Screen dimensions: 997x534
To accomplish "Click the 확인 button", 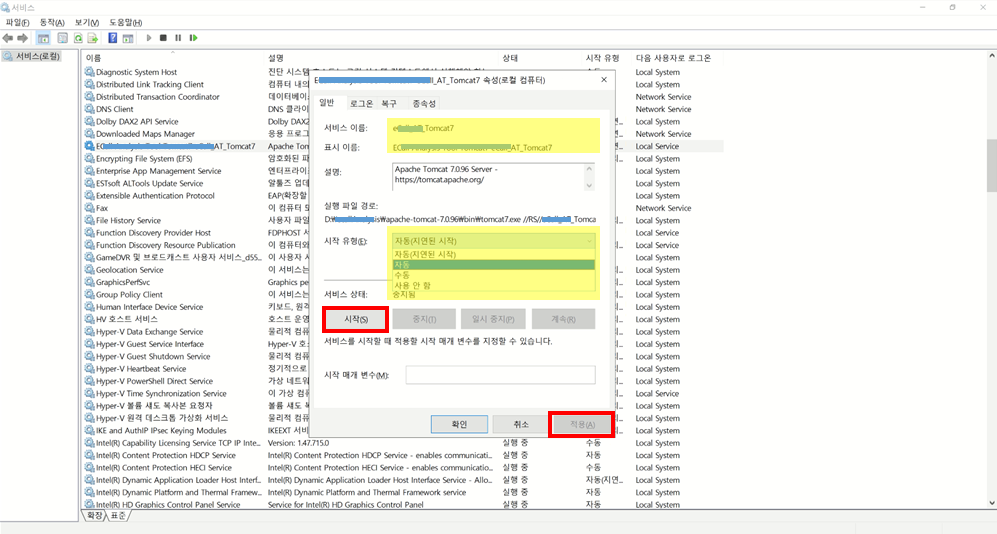I will click(459, 424).
